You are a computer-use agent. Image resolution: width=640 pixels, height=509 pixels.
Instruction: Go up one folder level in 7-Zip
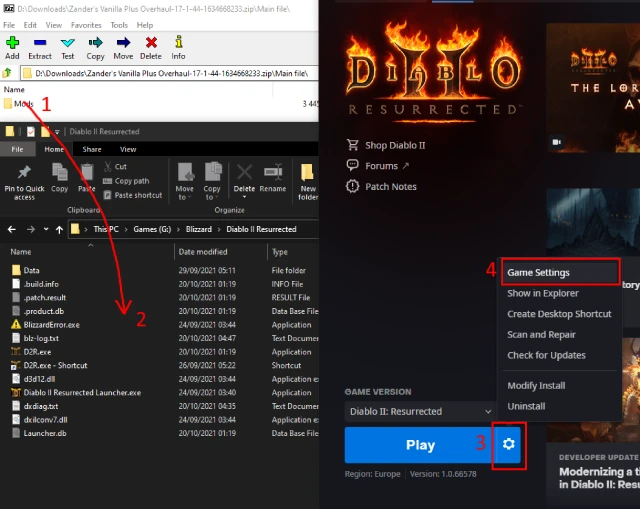tap(7, 73)
